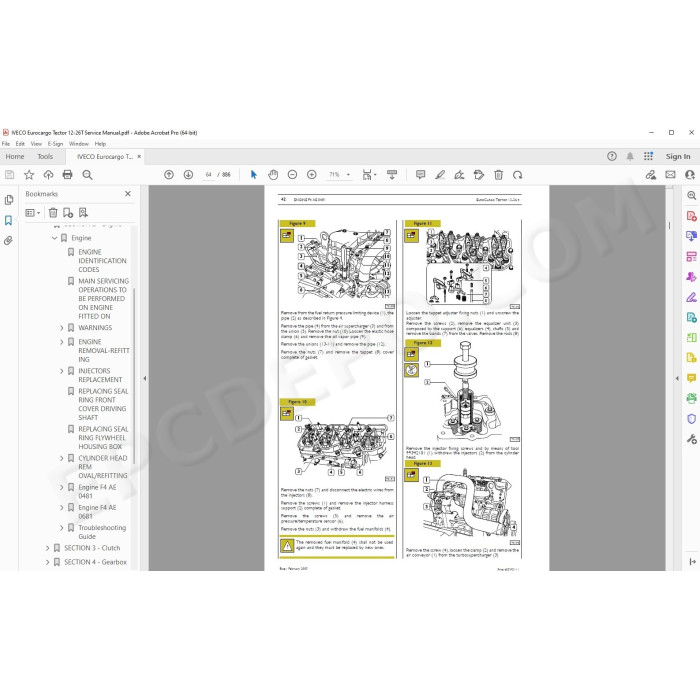Open REPLACING SEAL RING FLYWHEEL HOUSING bookmark
The width and height of the screenshot is (700, 700).
[x=103, y=438]
